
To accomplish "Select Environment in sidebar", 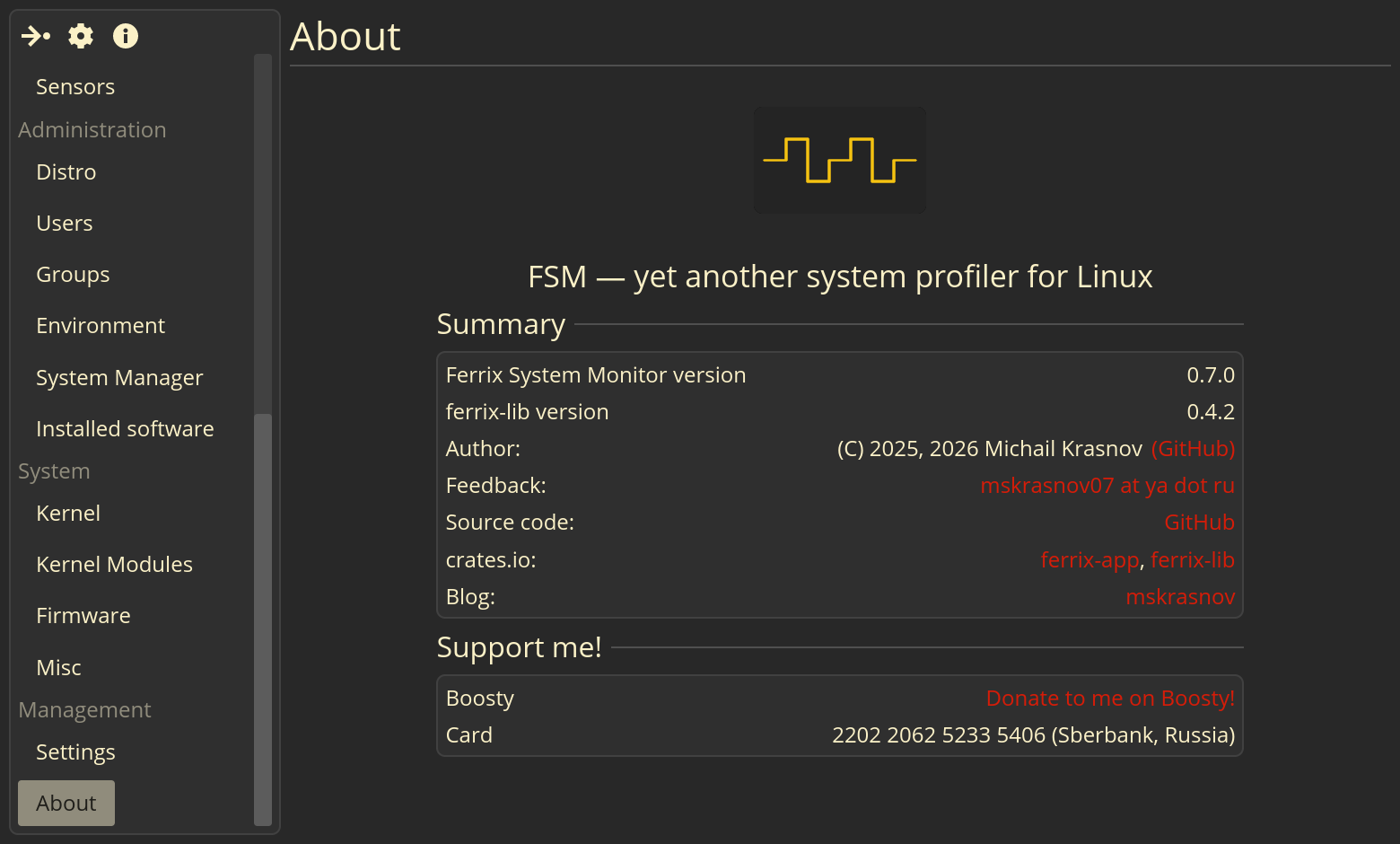I will [101, 326].
